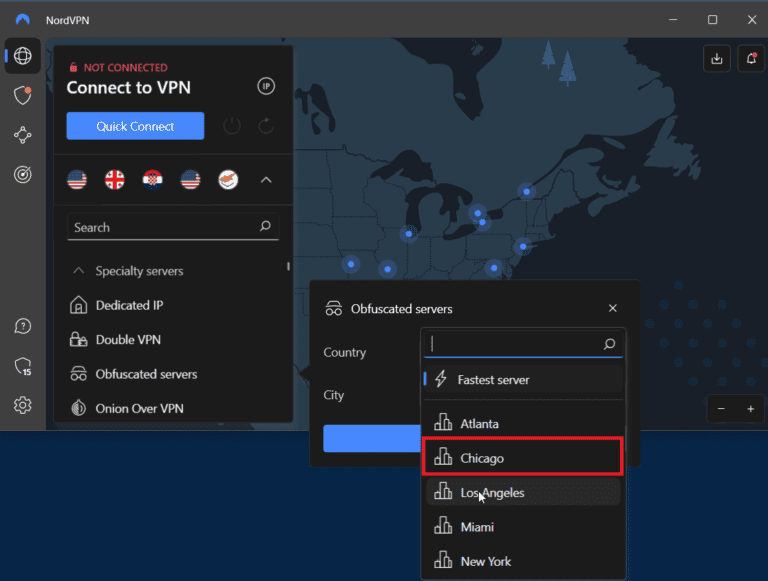
Task: Open the globe VPN map sidebar icon
Action: 23,56
